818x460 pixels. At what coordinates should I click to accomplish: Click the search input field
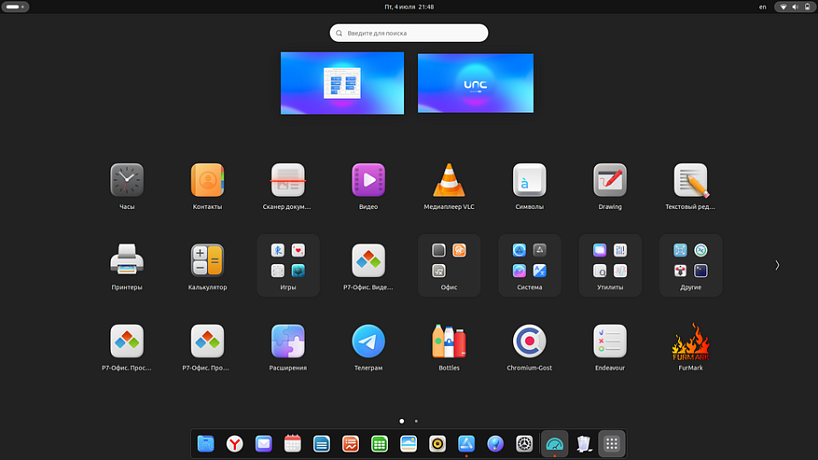[x=409, y=33]
